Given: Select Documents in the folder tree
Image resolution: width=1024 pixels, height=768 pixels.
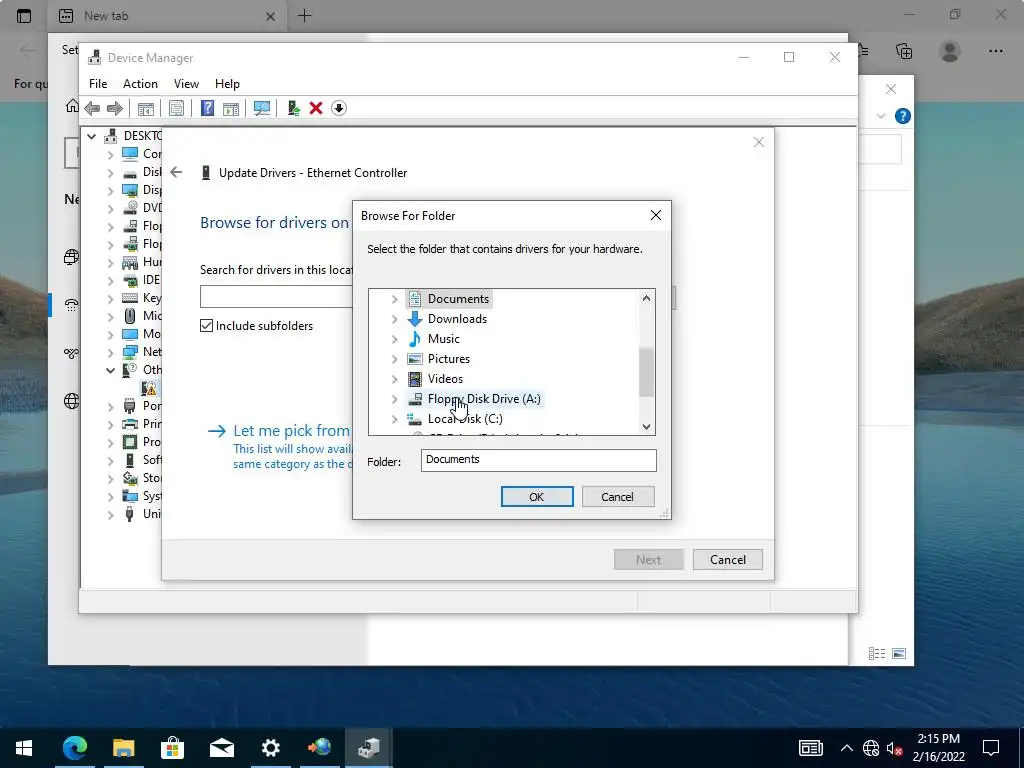Looking at the screenshot, I should pos(458,299).
